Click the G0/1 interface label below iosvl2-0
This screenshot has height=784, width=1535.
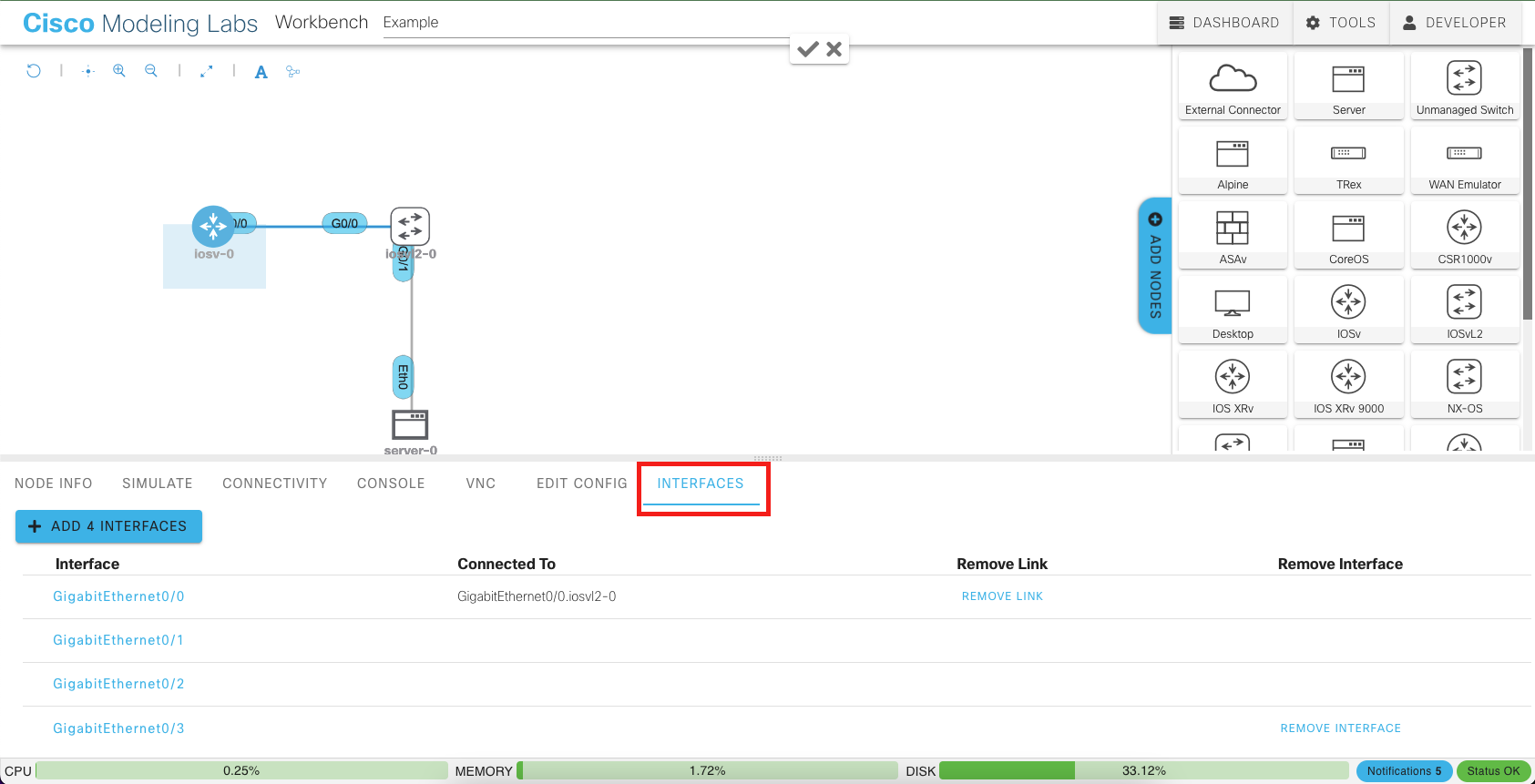point(403,260)
